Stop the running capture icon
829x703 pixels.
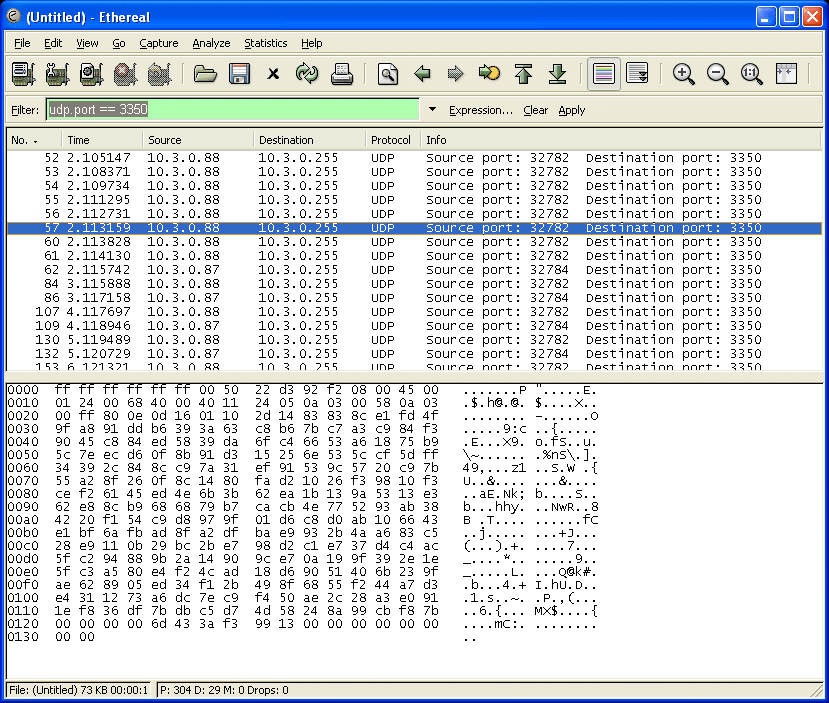click(125, 73)
